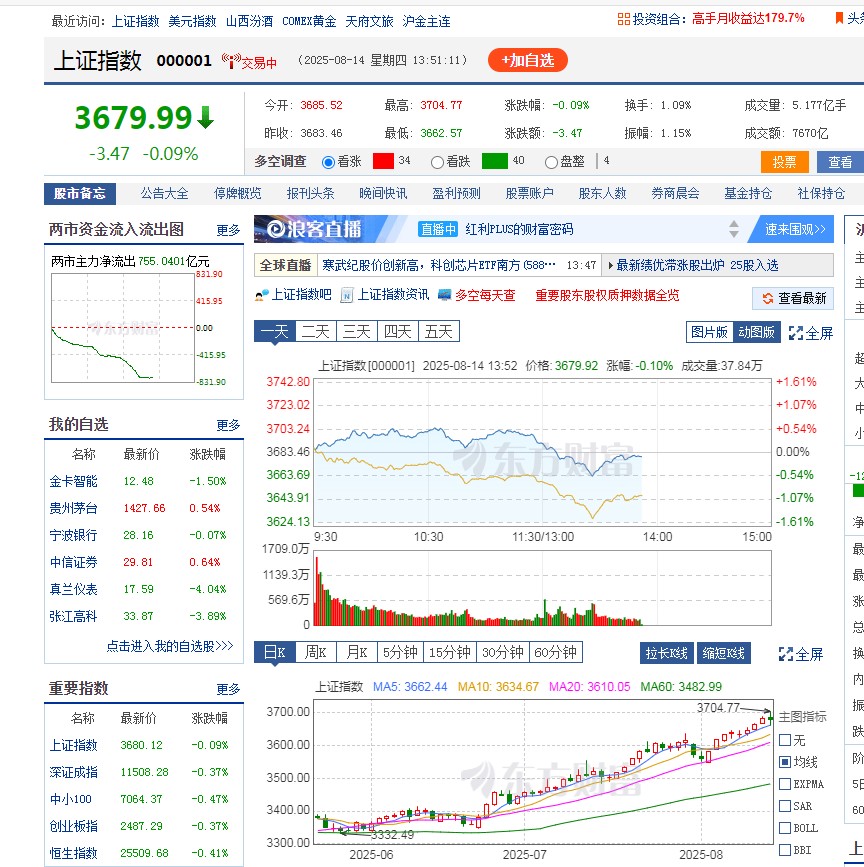
Task: Click the fullscreen icon beside 全屏 on the K-line chart
Action: (x=787, y=654)
